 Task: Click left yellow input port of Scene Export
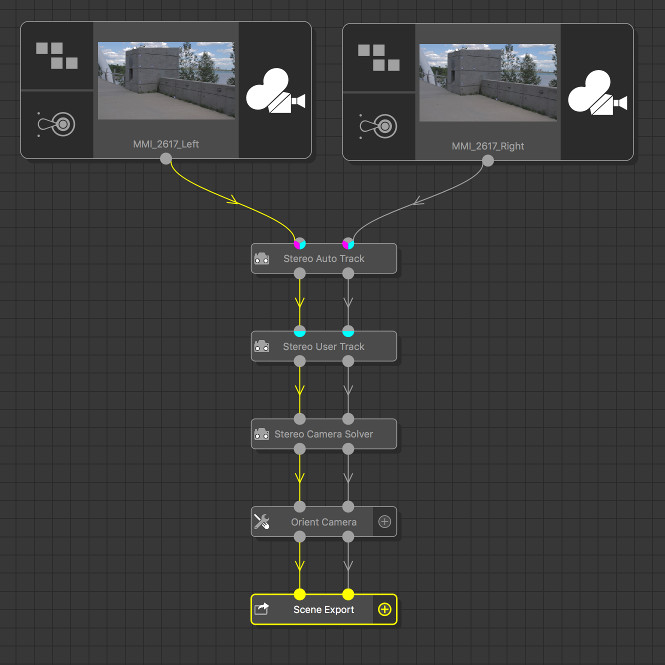(x=300, y=595)
